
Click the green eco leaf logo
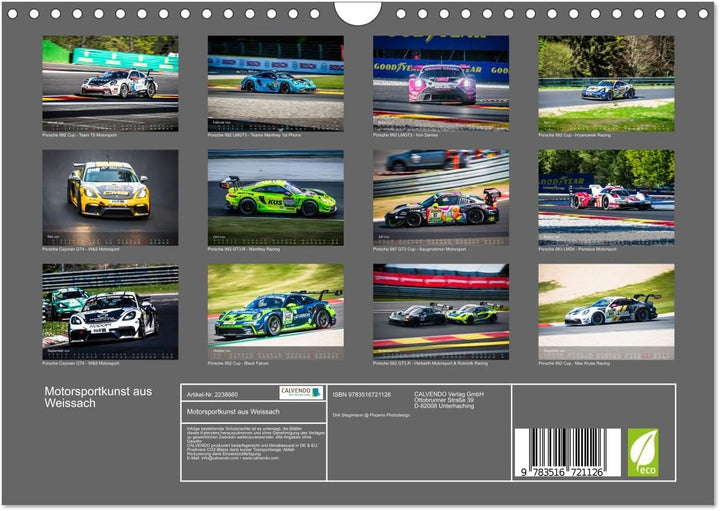(643, 452)
